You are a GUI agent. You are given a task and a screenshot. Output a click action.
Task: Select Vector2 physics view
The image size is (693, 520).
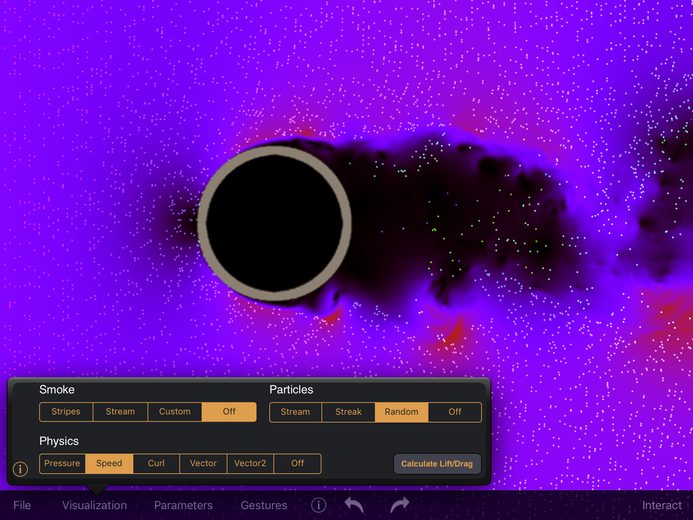click(250, 463)
